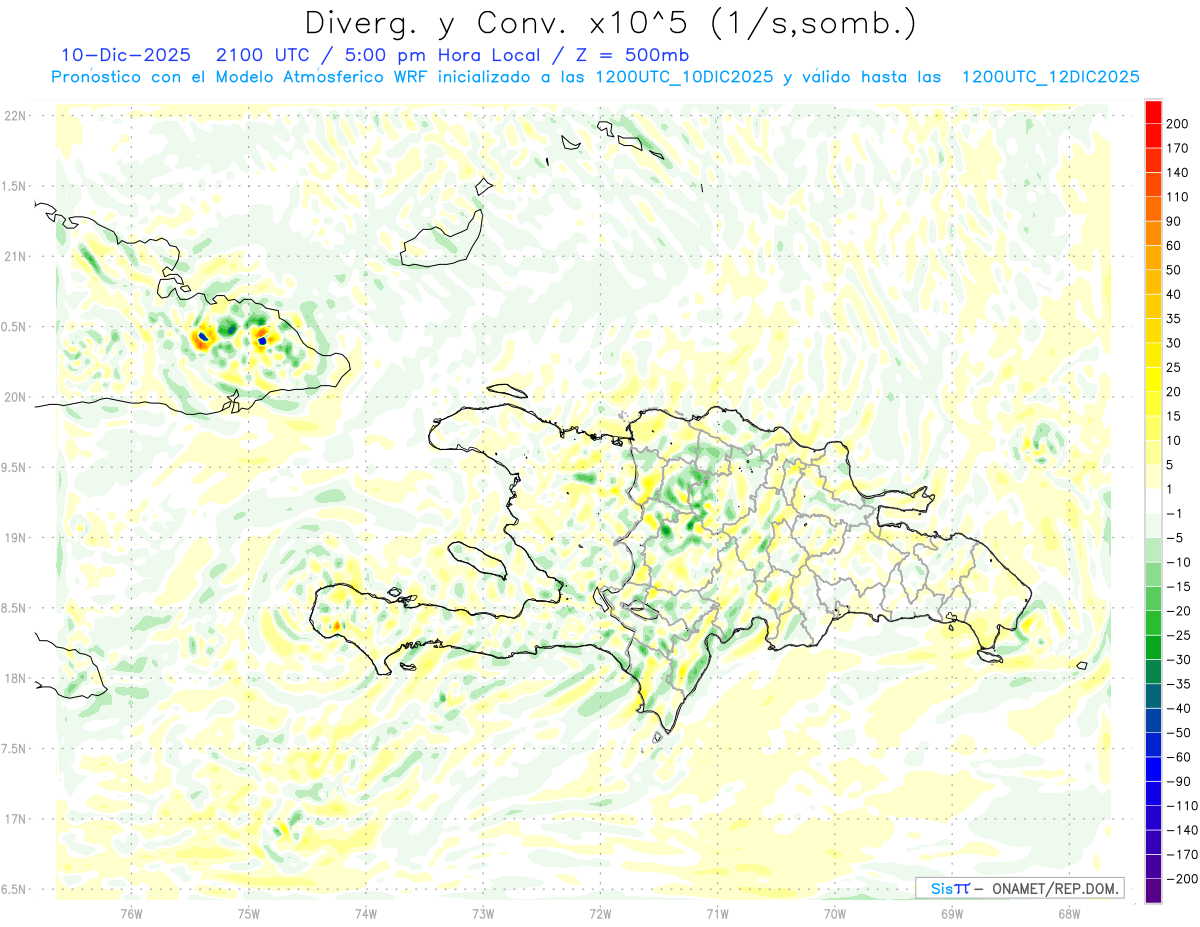This screenshot has width=1200, height=927.
Task: Click the colorbar label '-1'
Action: tap(1174, 513)
